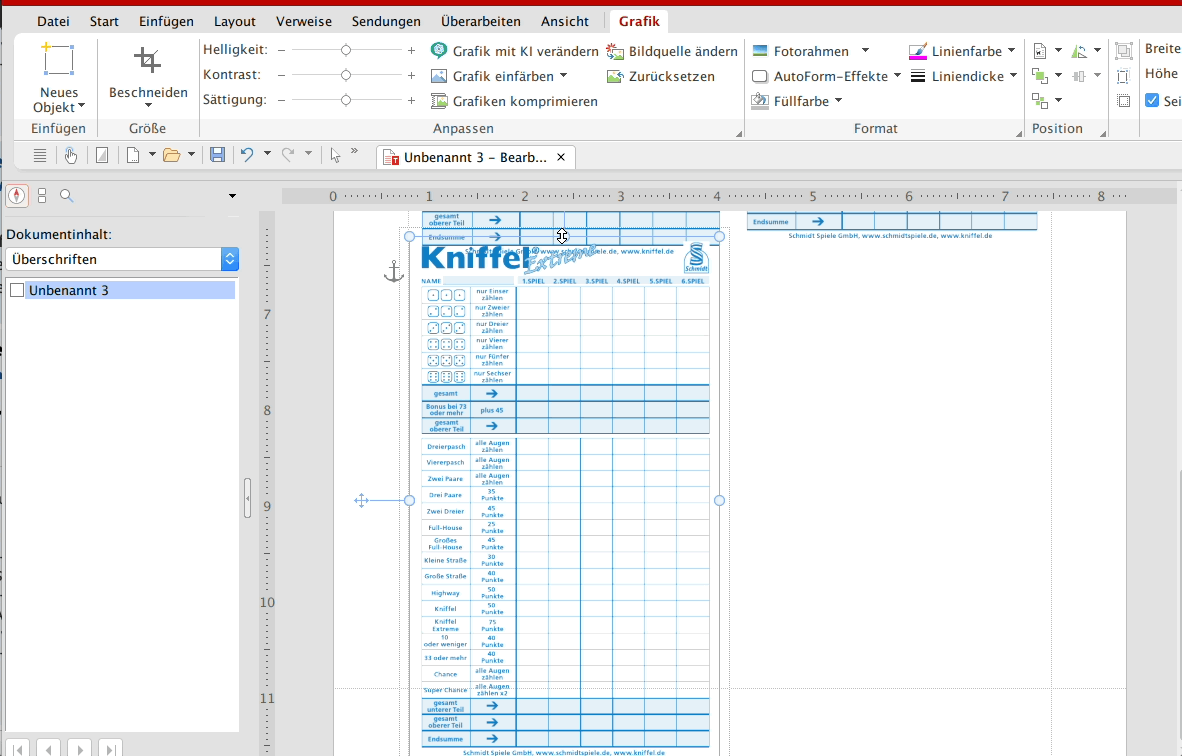Close the Unbenannt 3 document tab
Viewport: 1182px width, 756px height.
click(561, 157)
